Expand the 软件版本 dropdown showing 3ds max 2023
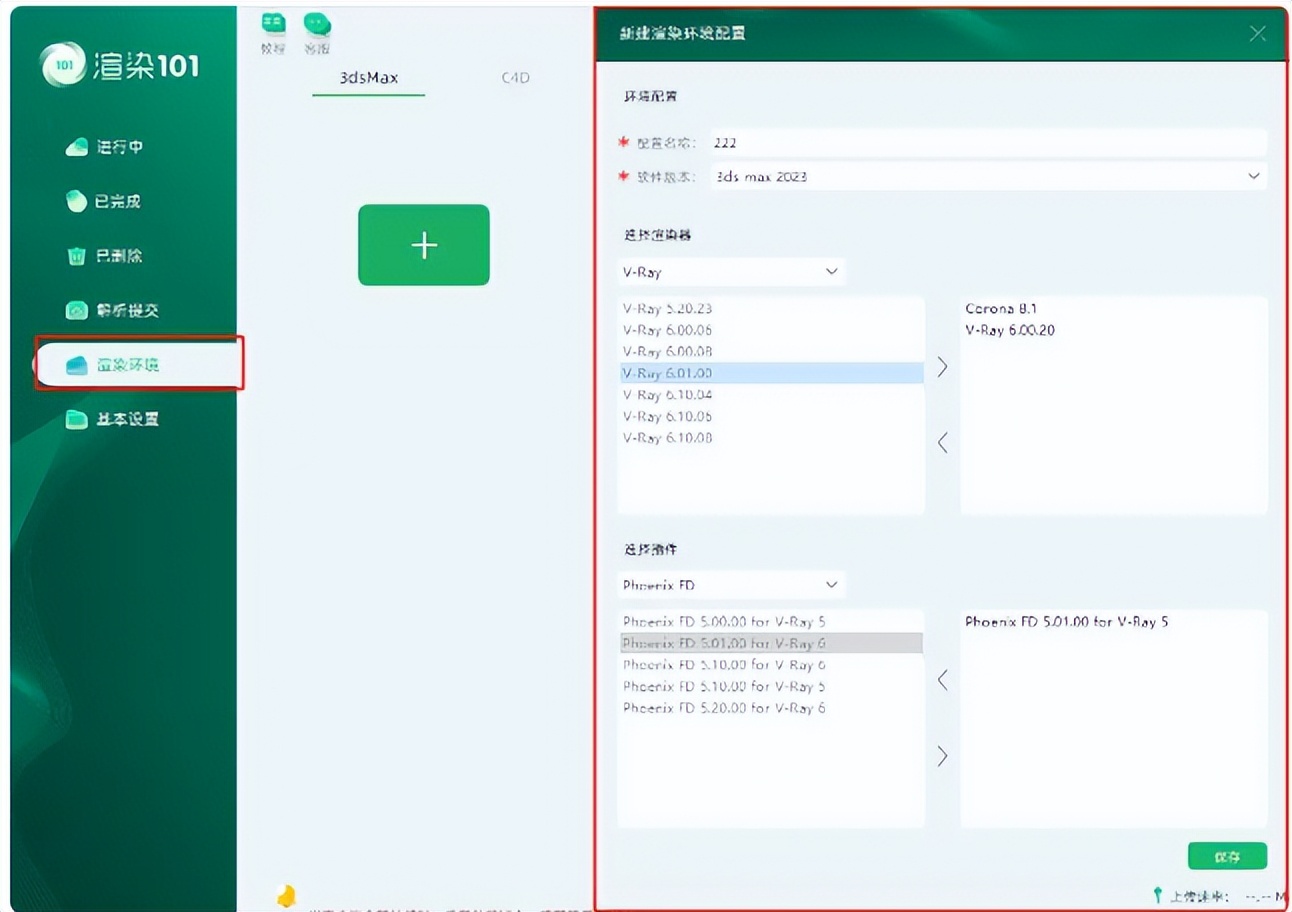Image resolution: width=1292 pixels, height=912 pixels. tap(988, 176)
